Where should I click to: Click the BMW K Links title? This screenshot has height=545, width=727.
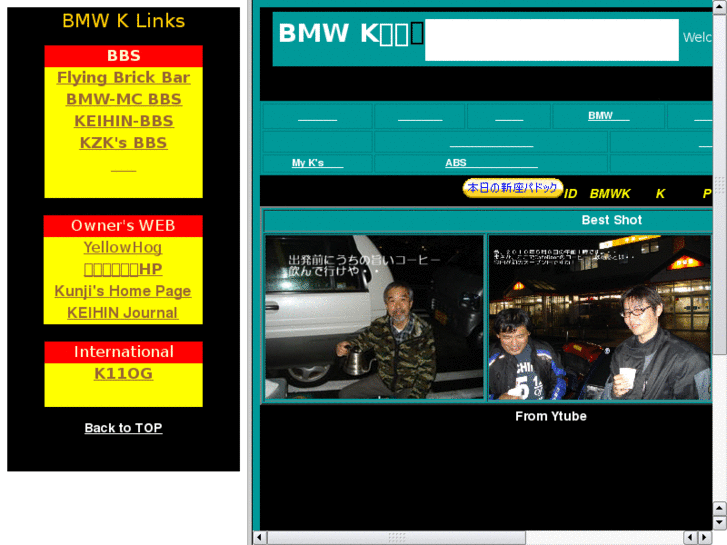click(x=123, y=21)
